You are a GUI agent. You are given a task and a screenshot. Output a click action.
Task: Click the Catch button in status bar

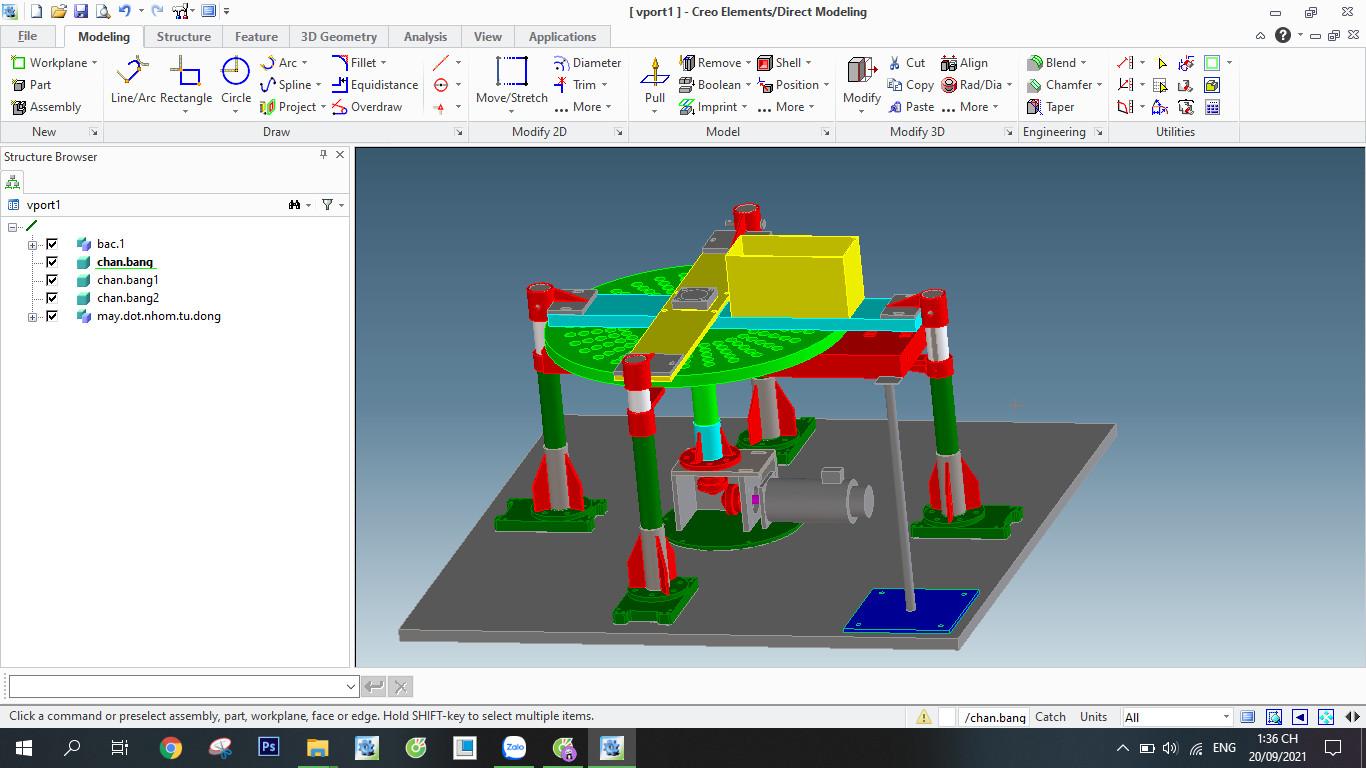pos(1050,717)
